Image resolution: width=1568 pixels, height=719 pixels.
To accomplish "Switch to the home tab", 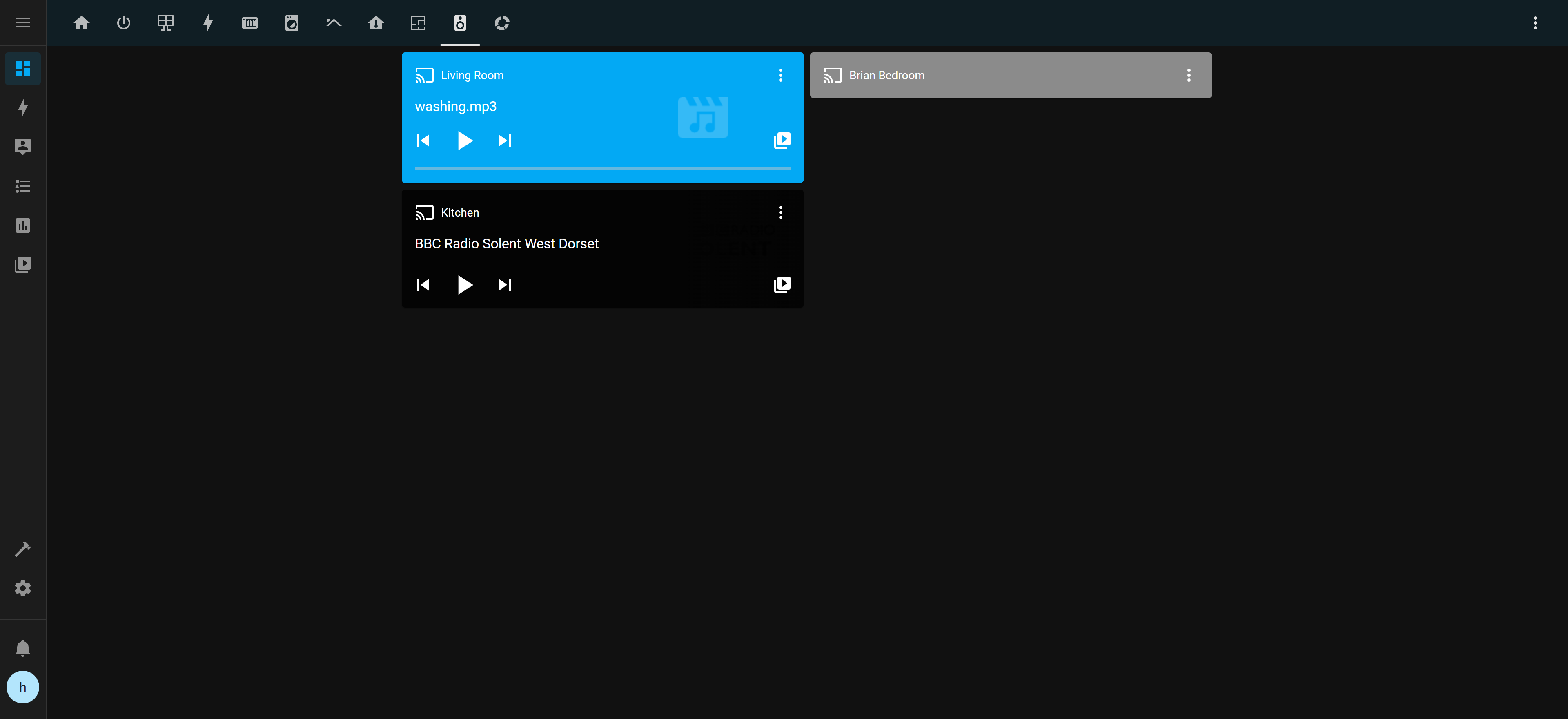I will tap(82, 23).
